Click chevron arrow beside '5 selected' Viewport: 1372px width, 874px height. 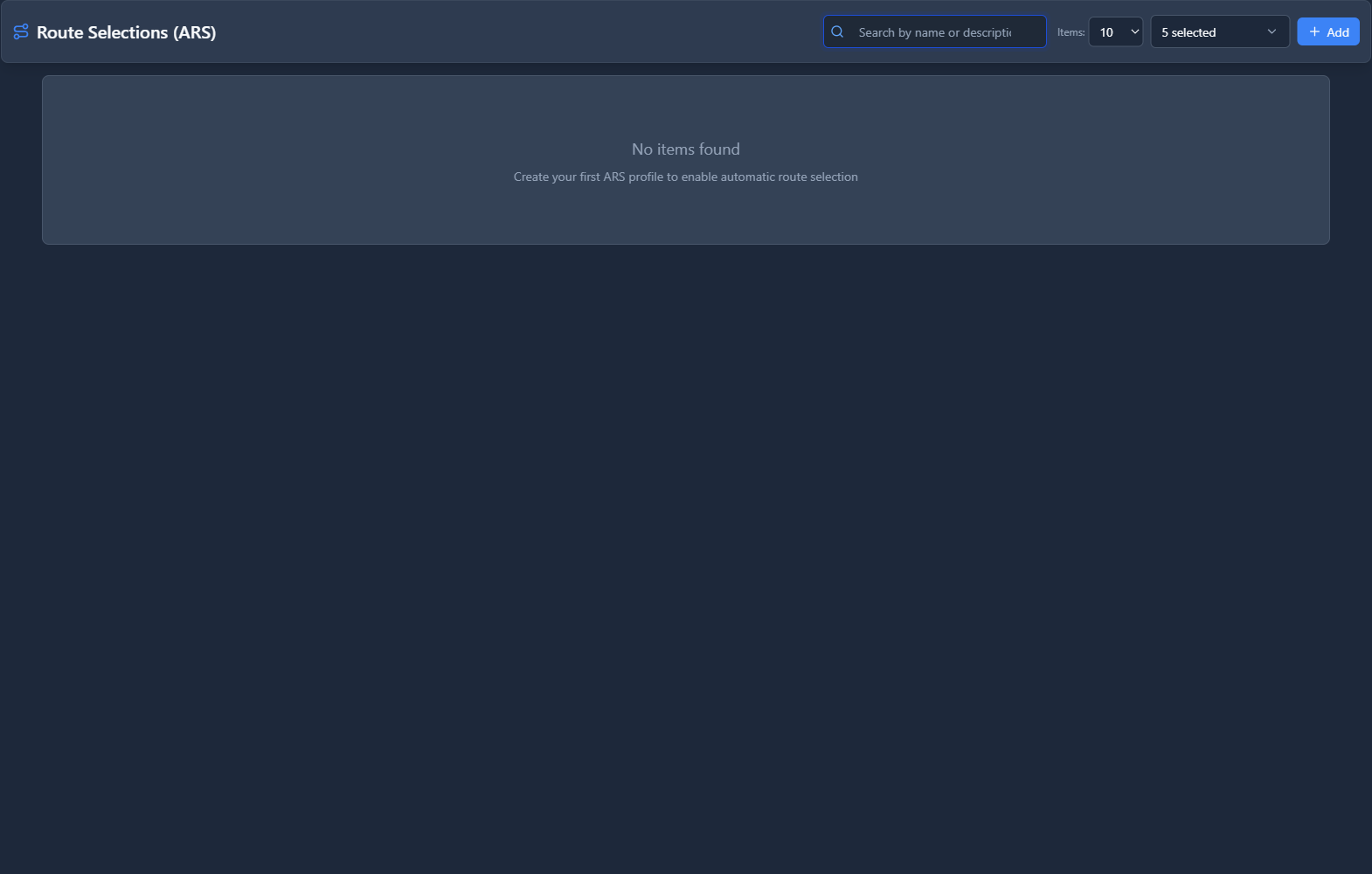pos(1272,32)
